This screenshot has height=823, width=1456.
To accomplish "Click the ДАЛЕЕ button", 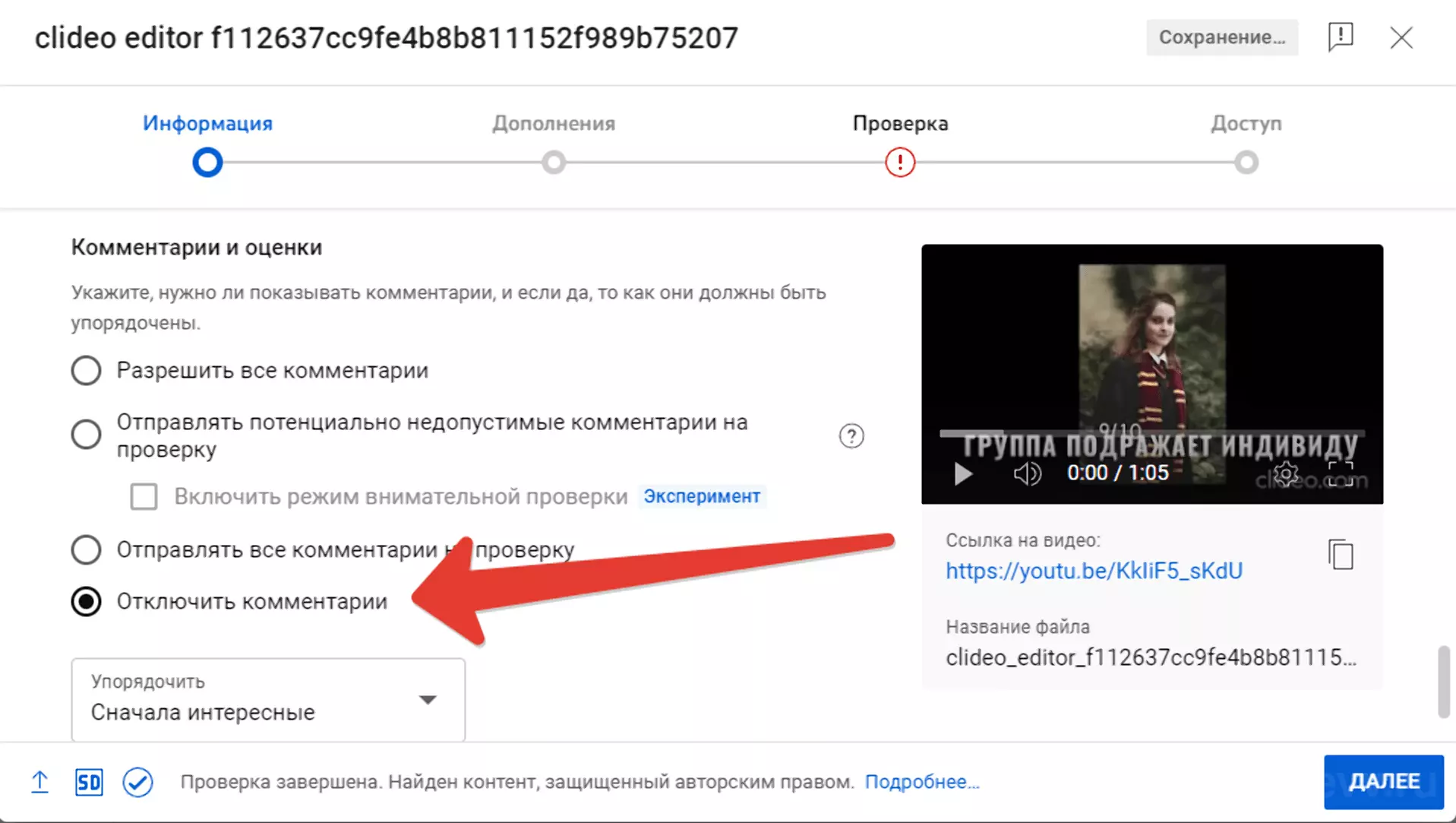I will [1383, 781].
